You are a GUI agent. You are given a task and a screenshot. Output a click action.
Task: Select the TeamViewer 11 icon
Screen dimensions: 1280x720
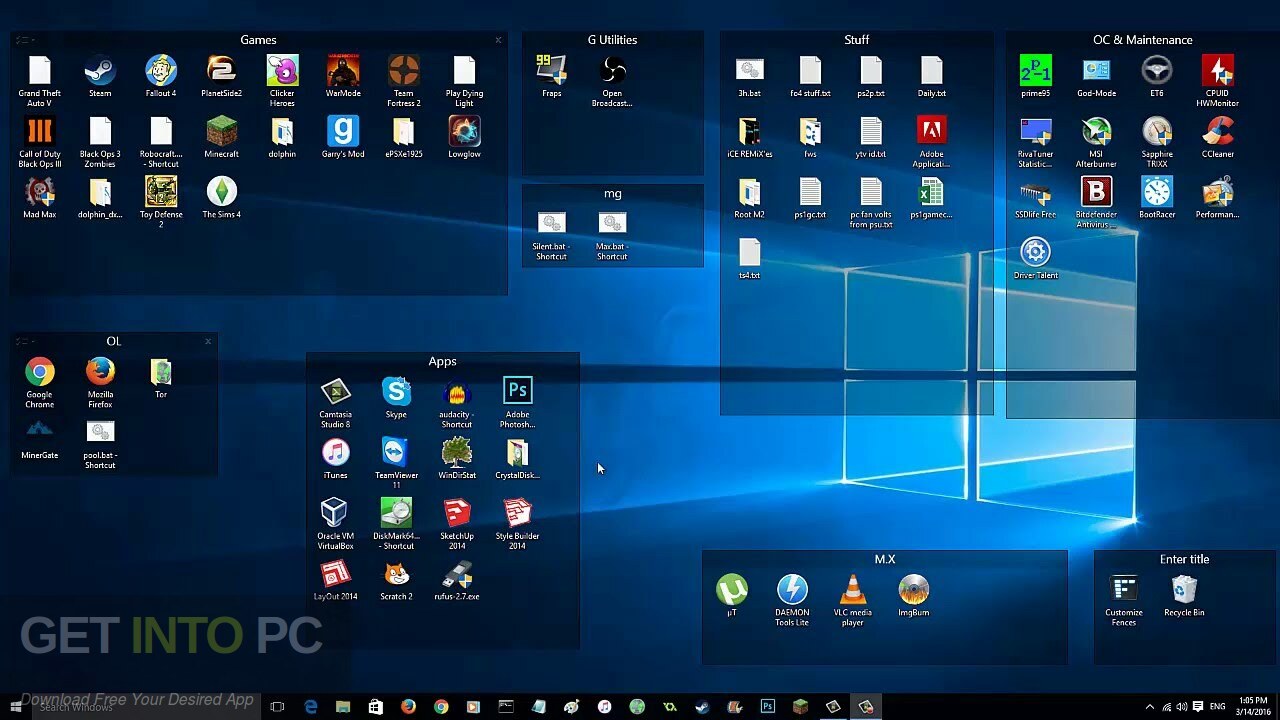[x=396, y=464]
